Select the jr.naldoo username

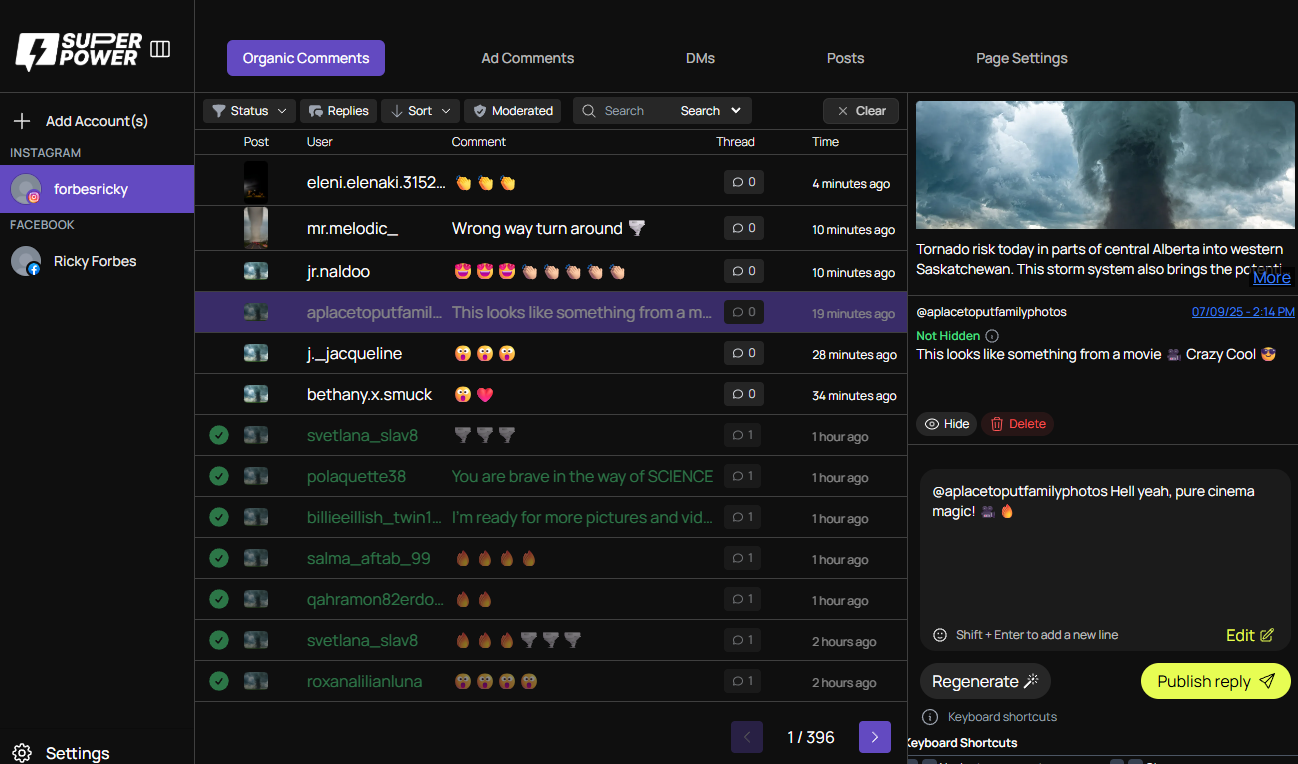(x=340, y=271)
